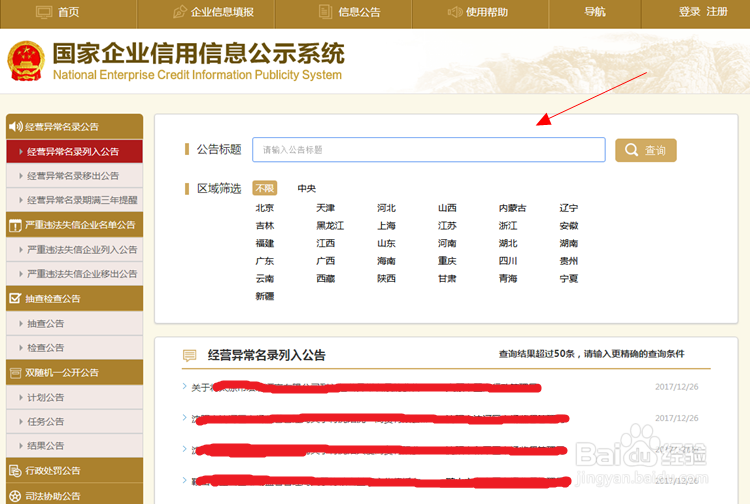Open the first announcement starting with 关于
The width and height of the screenshot is (750, 504).
366,387
